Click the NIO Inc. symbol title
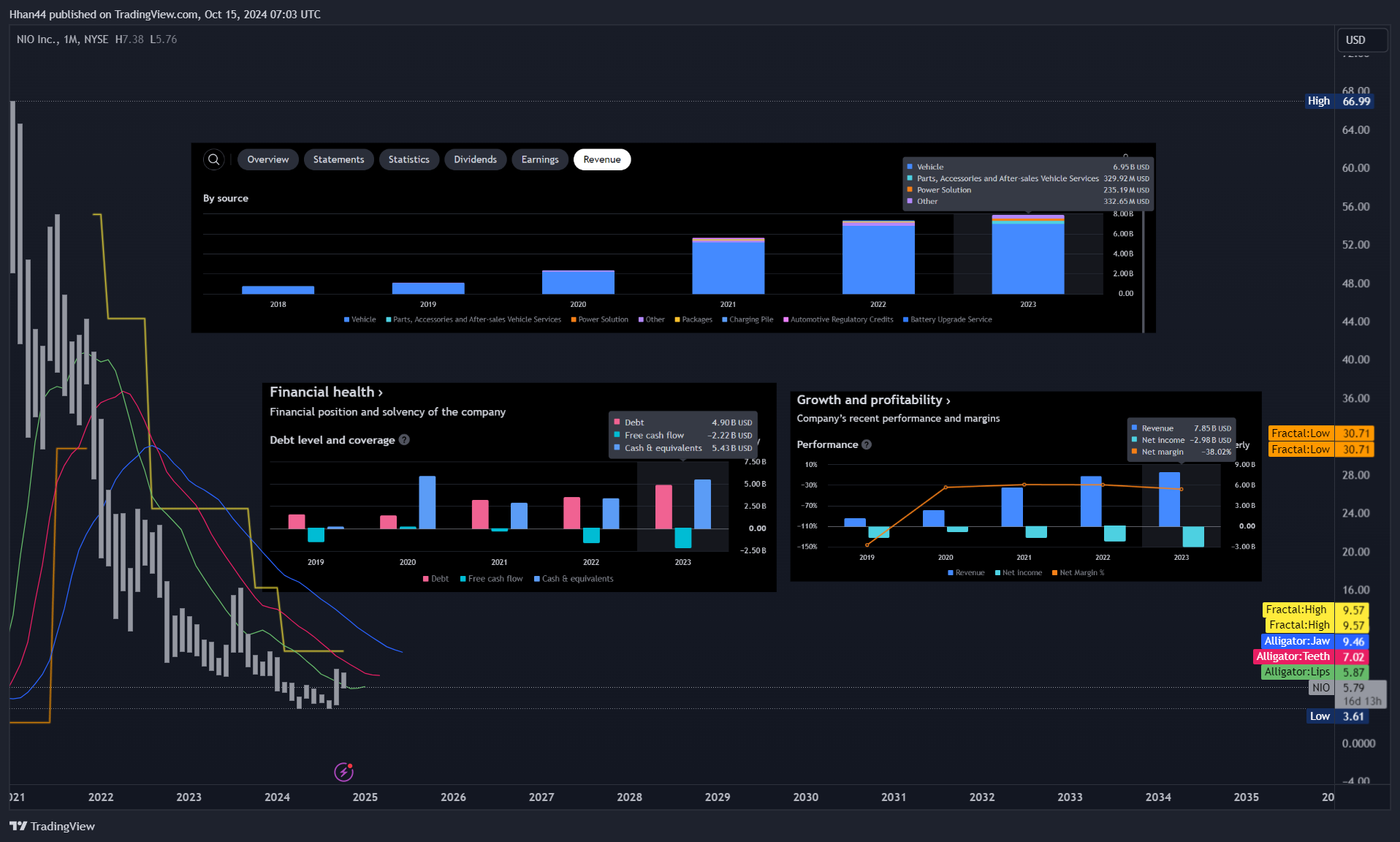 click(37, 39)
